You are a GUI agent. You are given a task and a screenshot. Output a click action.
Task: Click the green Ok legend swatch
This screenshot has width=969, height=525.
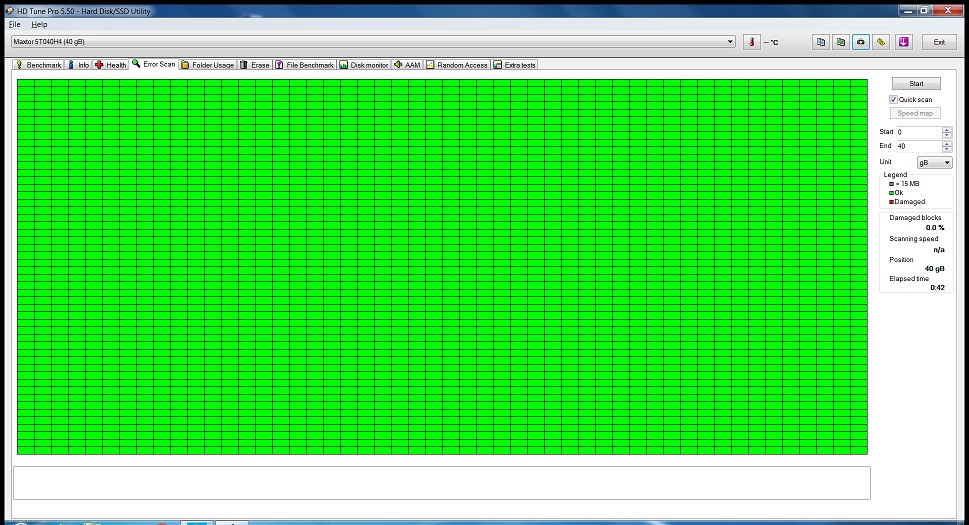pyautogui.click(x=891, y=193)
